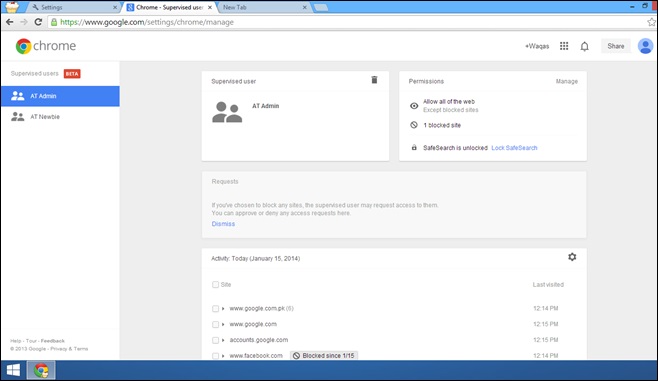Bookmark page with the star icon
658x381 pixels.
651,22
